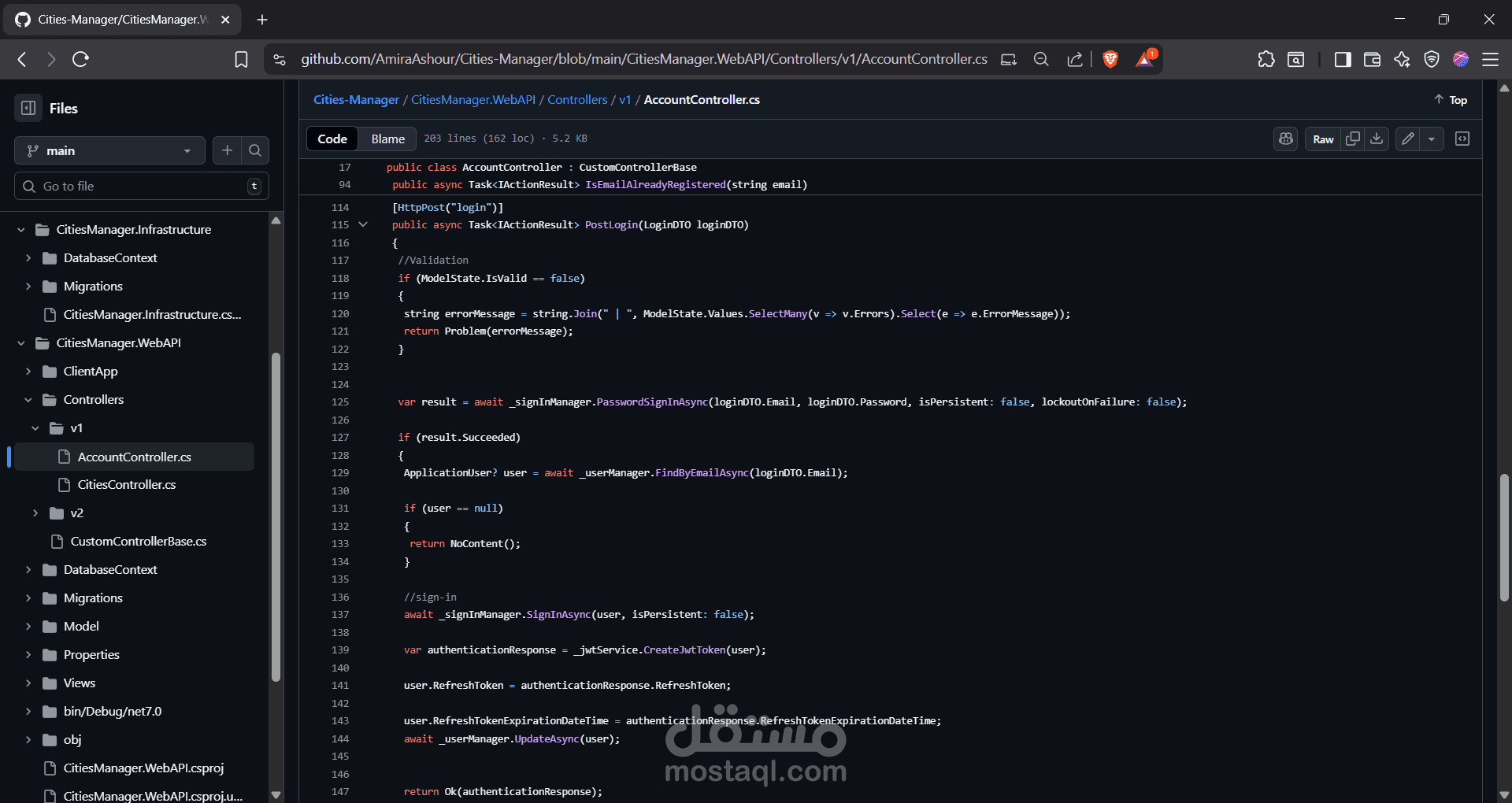Open CitiesManager.Infrastructure.cs... file
The width and height of the screenshot is (1512, 803).
(152, 315)
